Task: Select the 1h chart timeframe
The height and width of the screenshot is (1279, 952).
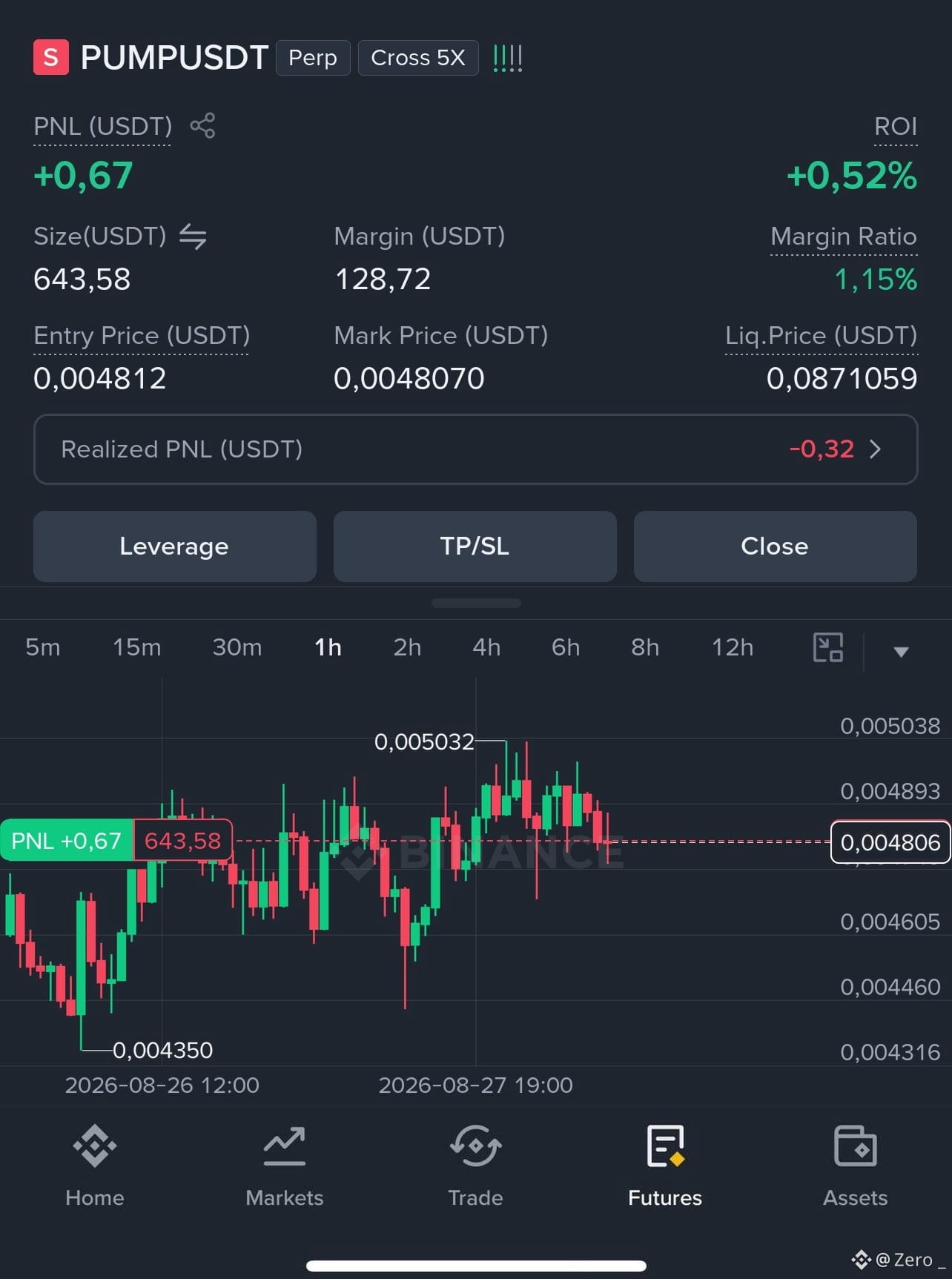Action: click(328, 647)
